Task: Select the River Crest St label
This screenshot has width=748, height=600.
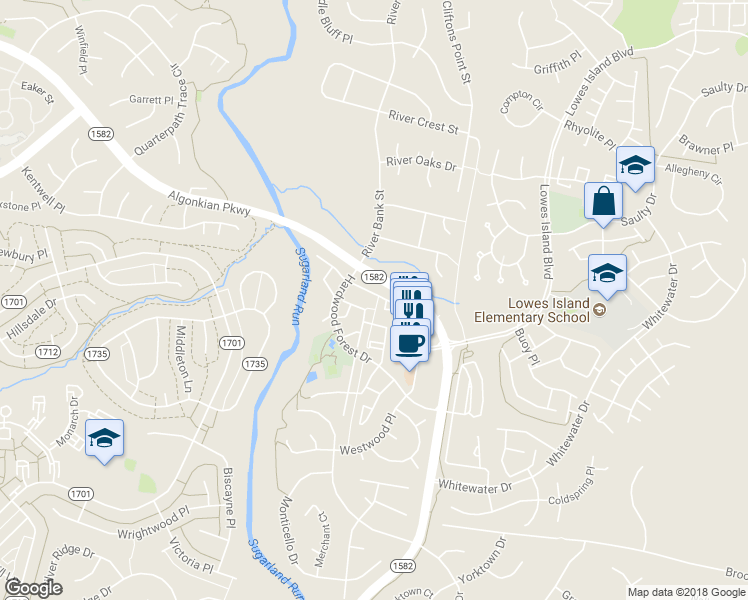Action: 423,122
